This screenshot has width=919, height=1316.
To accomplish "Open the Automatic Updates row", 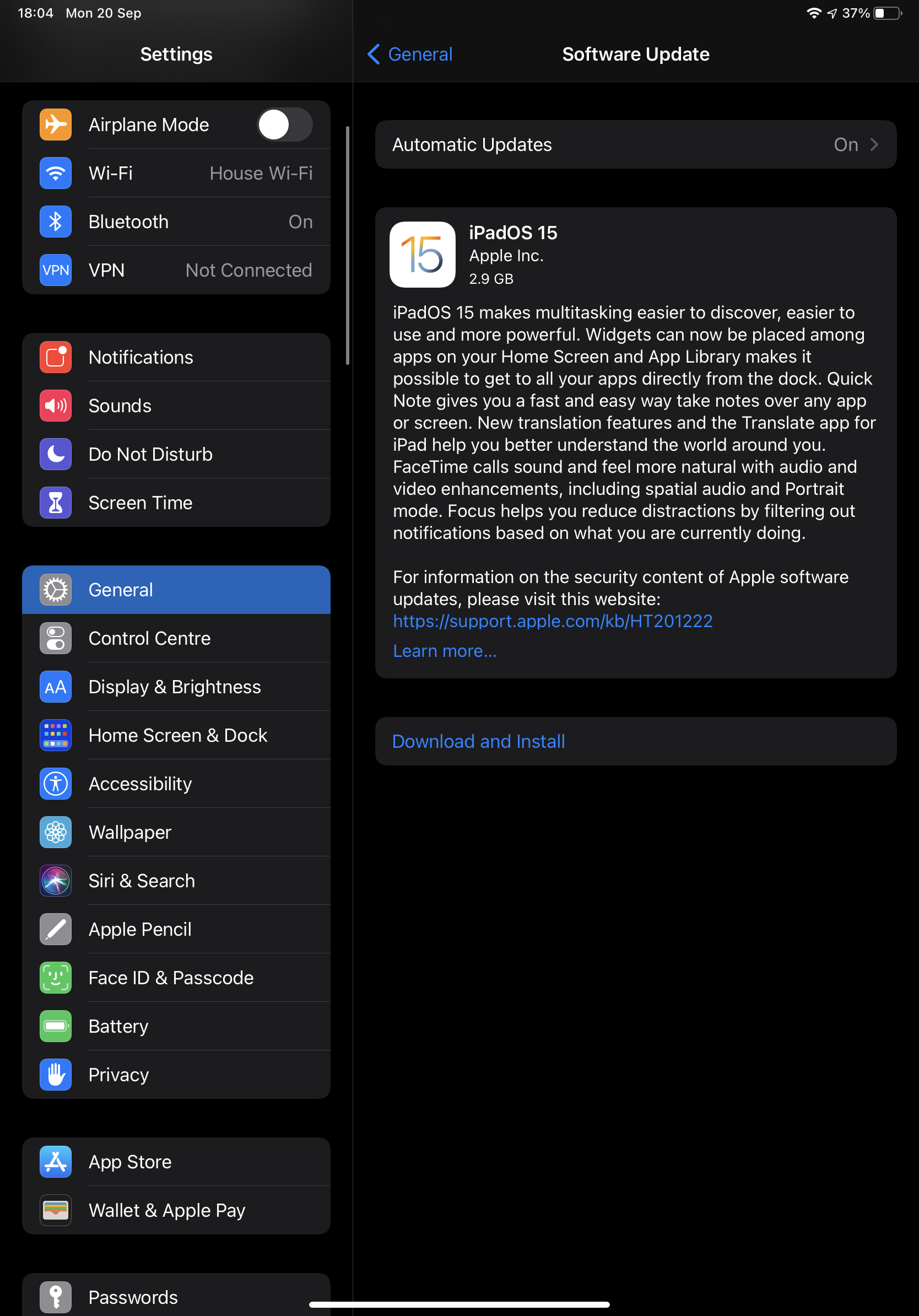I will coord(635,144).
